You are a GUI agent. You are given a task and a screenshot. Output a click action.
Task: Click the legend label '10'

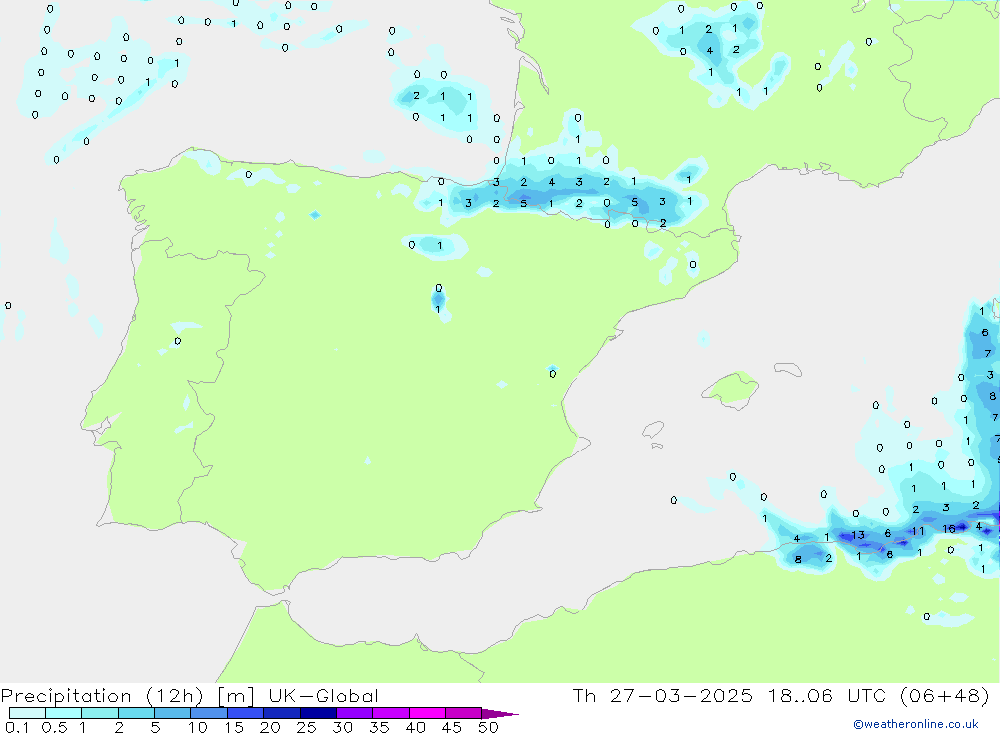coord(198,727)
